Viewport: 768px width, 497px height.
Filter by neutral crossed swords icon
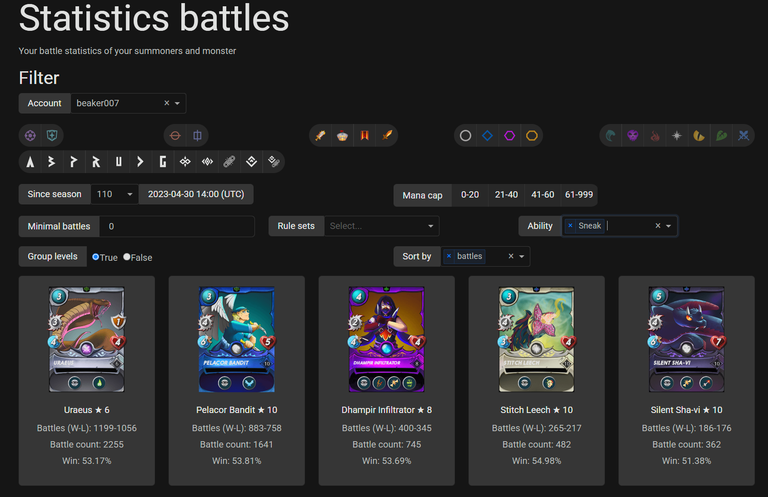[744, 136]
